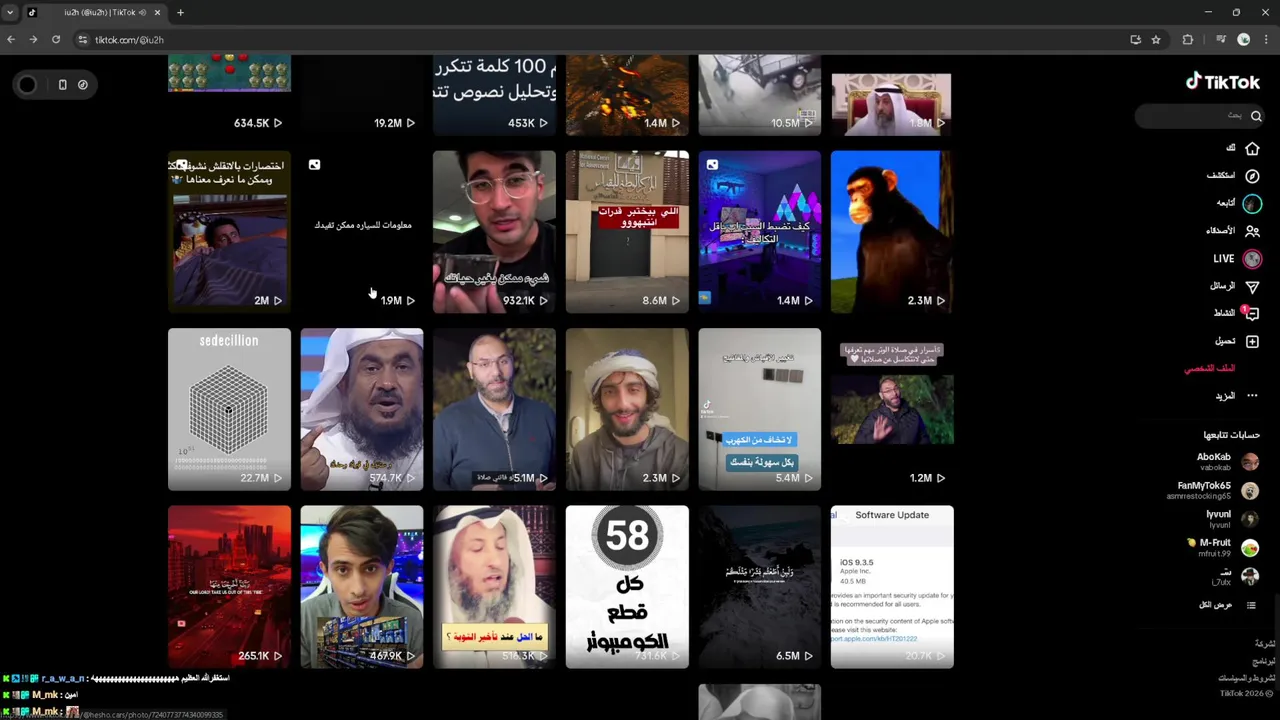Viewport: 1280px width, 720px height.
Task: Open the neon gaming room video 1.4M
Action: [759, 232]
